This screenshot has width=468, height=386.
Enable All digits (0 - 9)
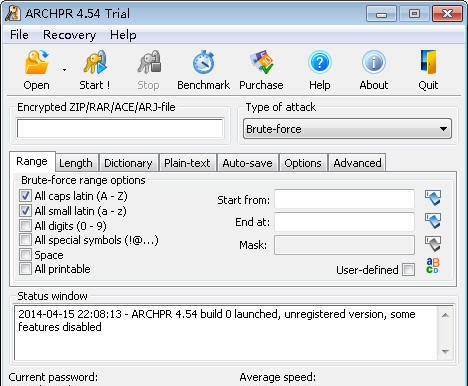click(25, 226)
